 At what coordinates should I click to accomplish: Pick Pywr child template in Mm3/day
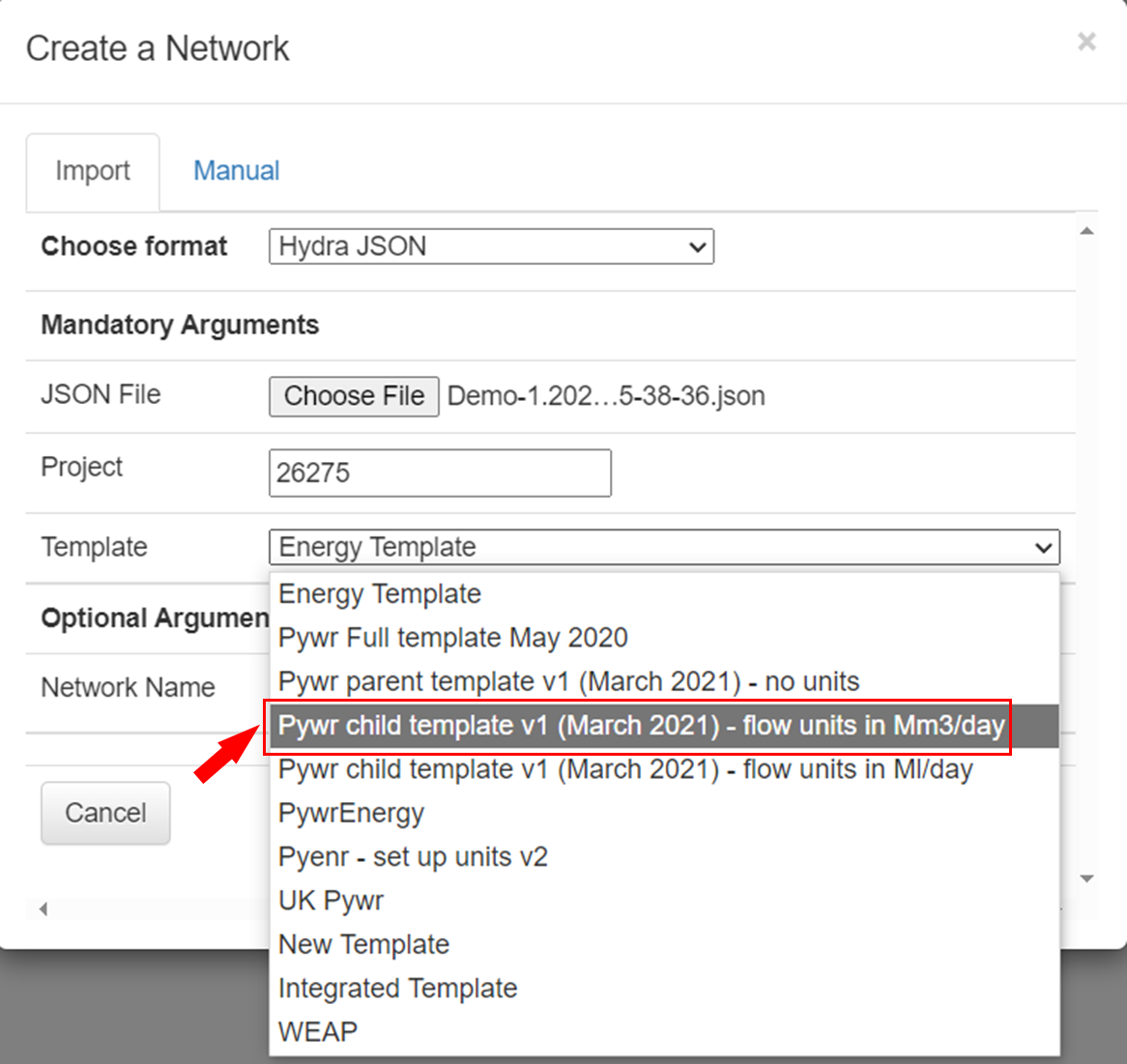pos(641,726)
